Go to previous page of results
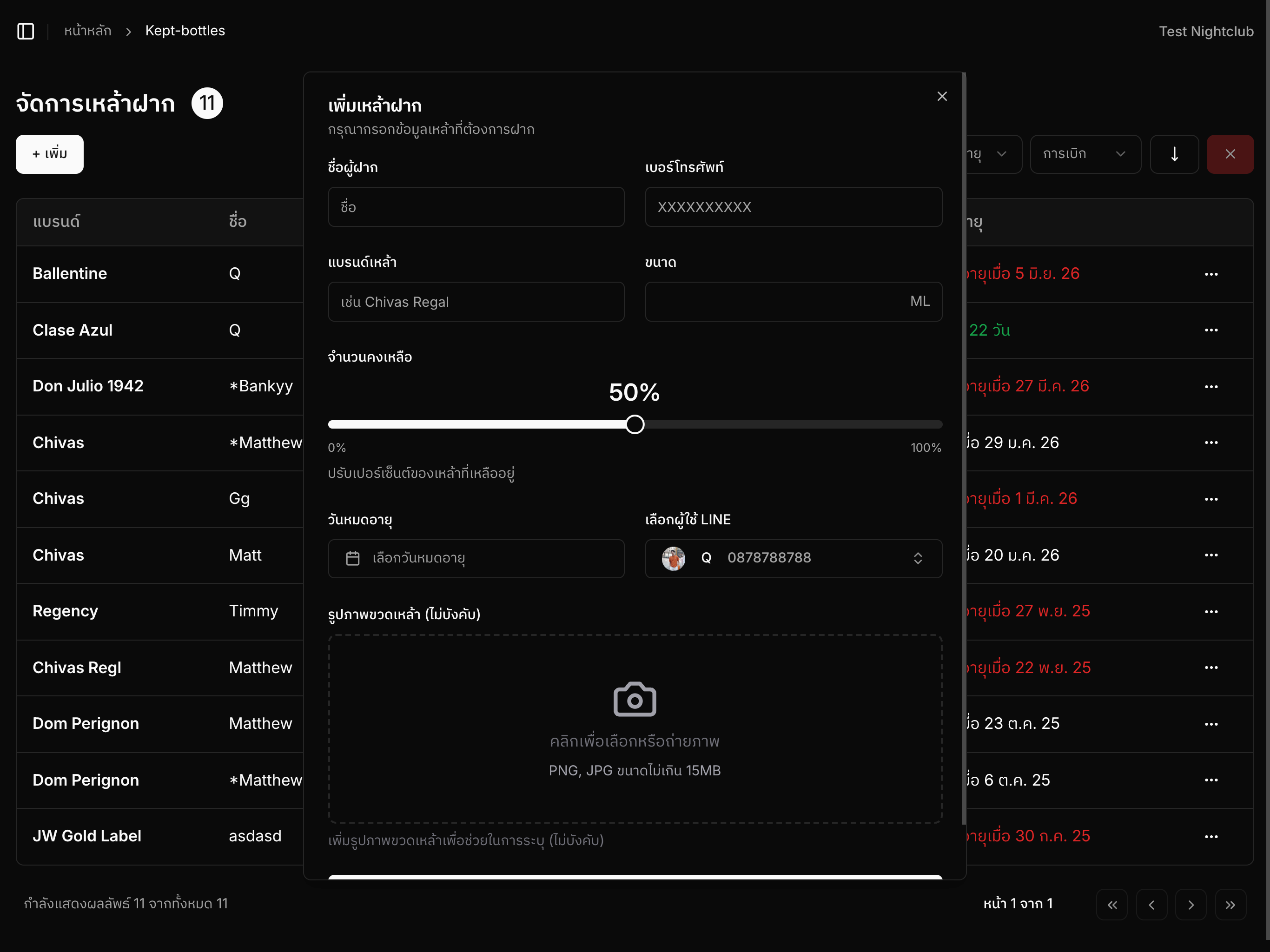The image size is (1270, 952). [1151, 905]
